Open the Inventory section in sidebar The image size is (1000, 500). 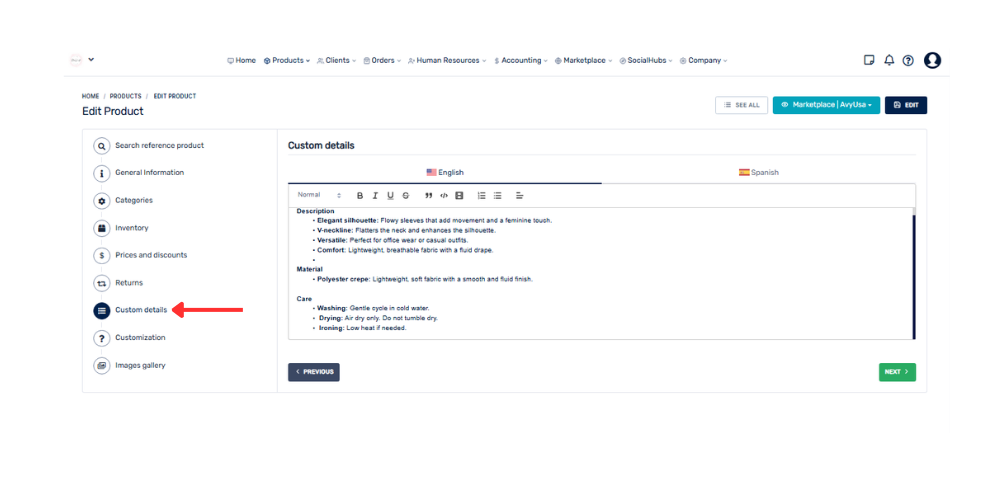[x=131, y=228]
